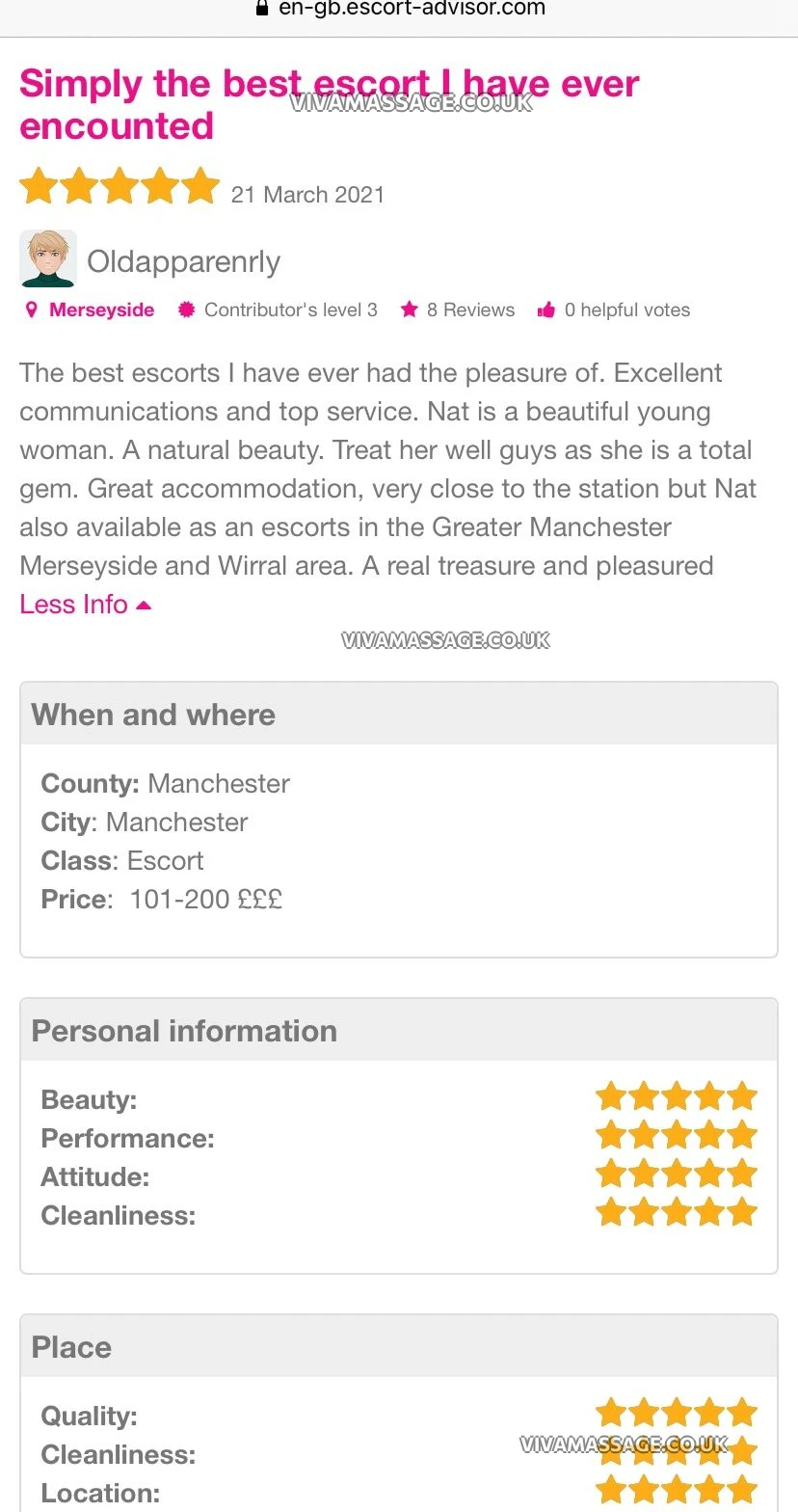This screenshot has width=798, height=1512.
Task: Collapse the review with Less Info
Action: pos(74,605)
